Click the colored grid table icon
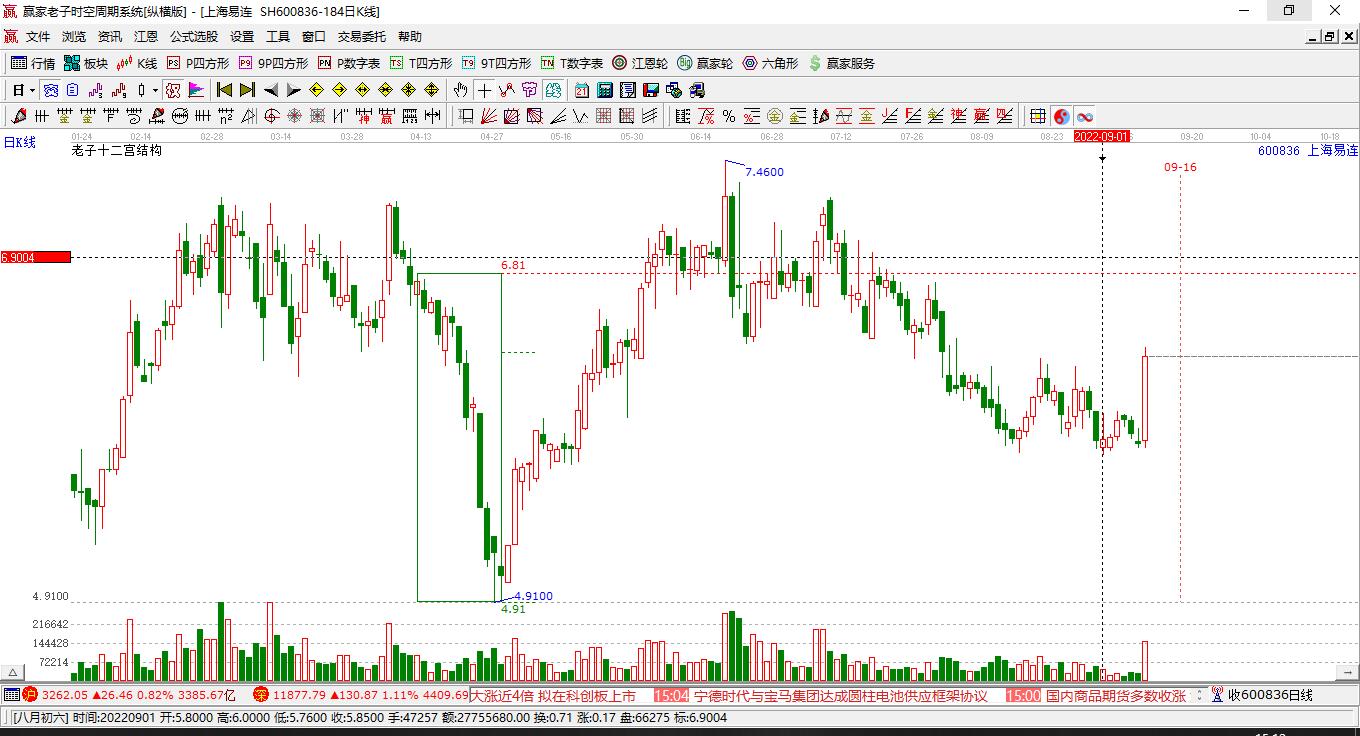 [1038, 116]
